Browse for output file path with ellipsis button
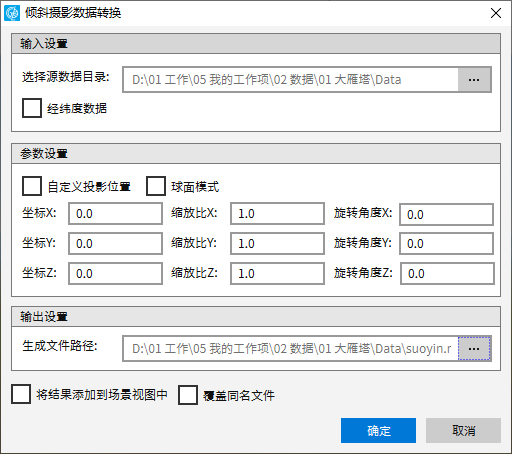Screen dimensions: 512x454 click(474, 349)
